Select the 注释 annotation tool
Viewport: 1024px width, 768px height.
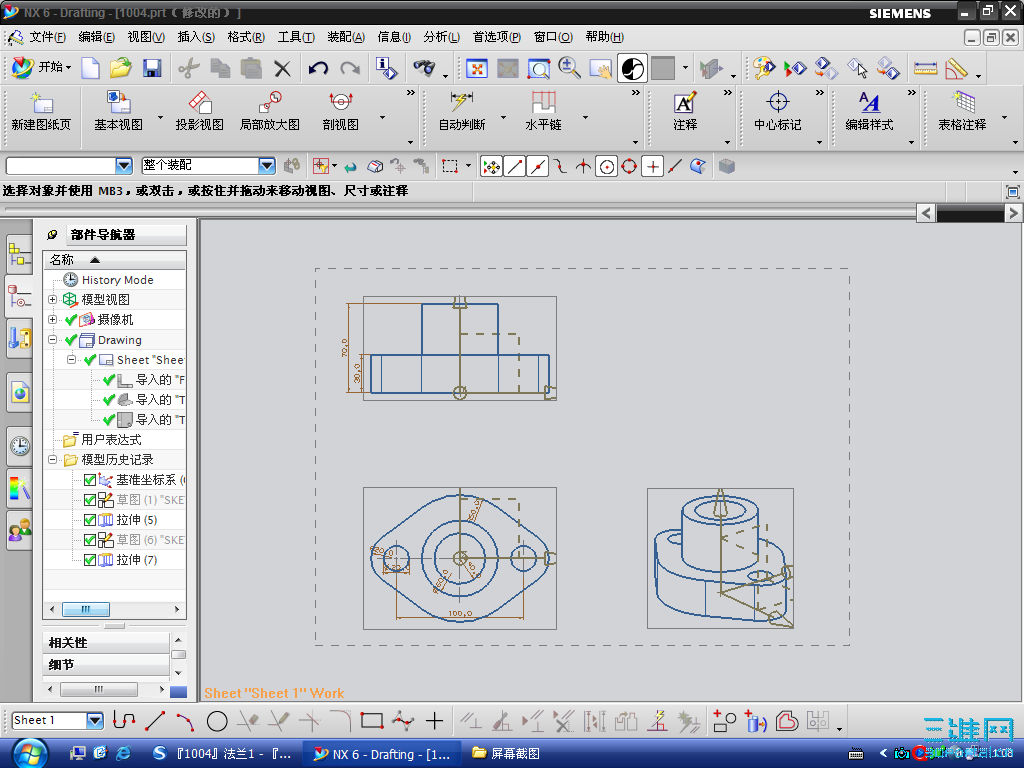click(x=684, y=103)
